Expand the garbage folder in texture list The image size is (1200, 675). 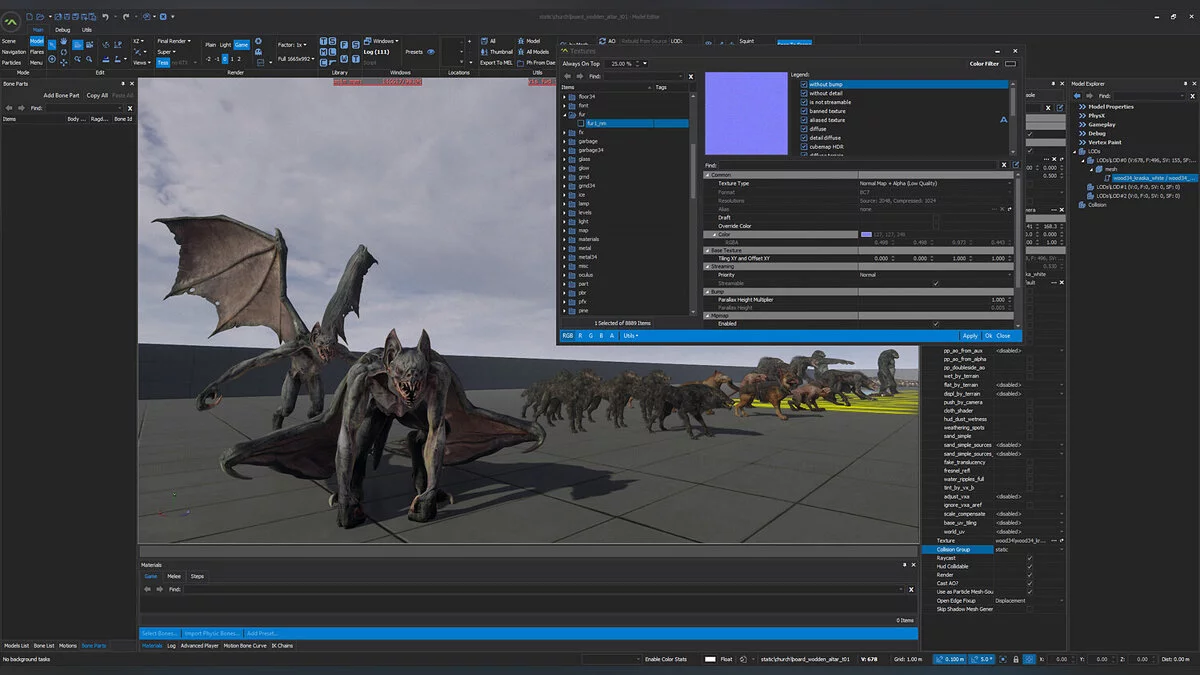tap(564, 141)
